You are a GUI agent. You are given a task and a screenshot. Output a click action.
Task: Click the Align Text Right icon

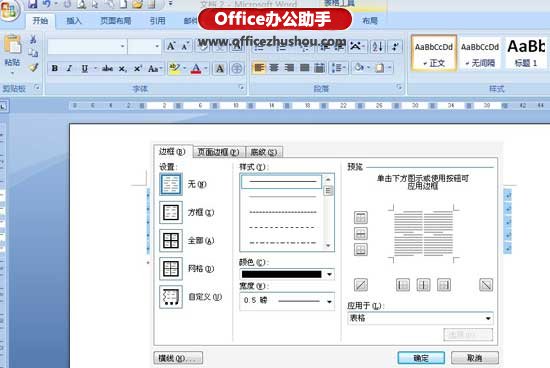[289, 67]
